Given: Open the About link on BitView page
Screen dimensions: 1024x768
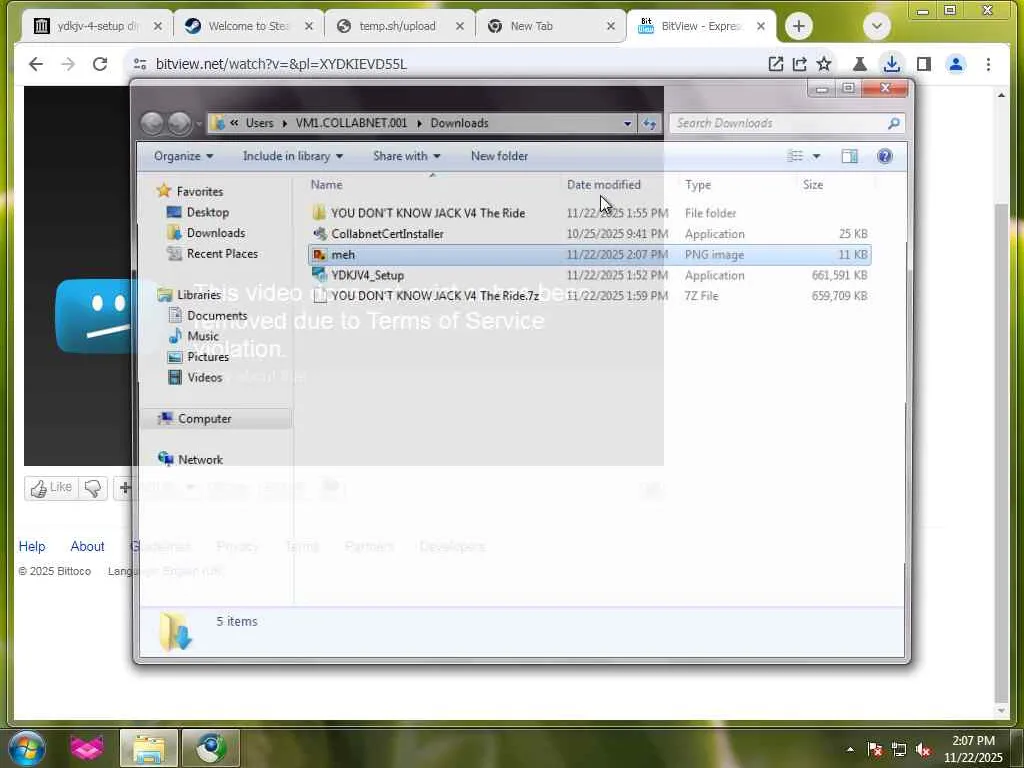Looking at the screenshot, I should [x=87, y=546].
